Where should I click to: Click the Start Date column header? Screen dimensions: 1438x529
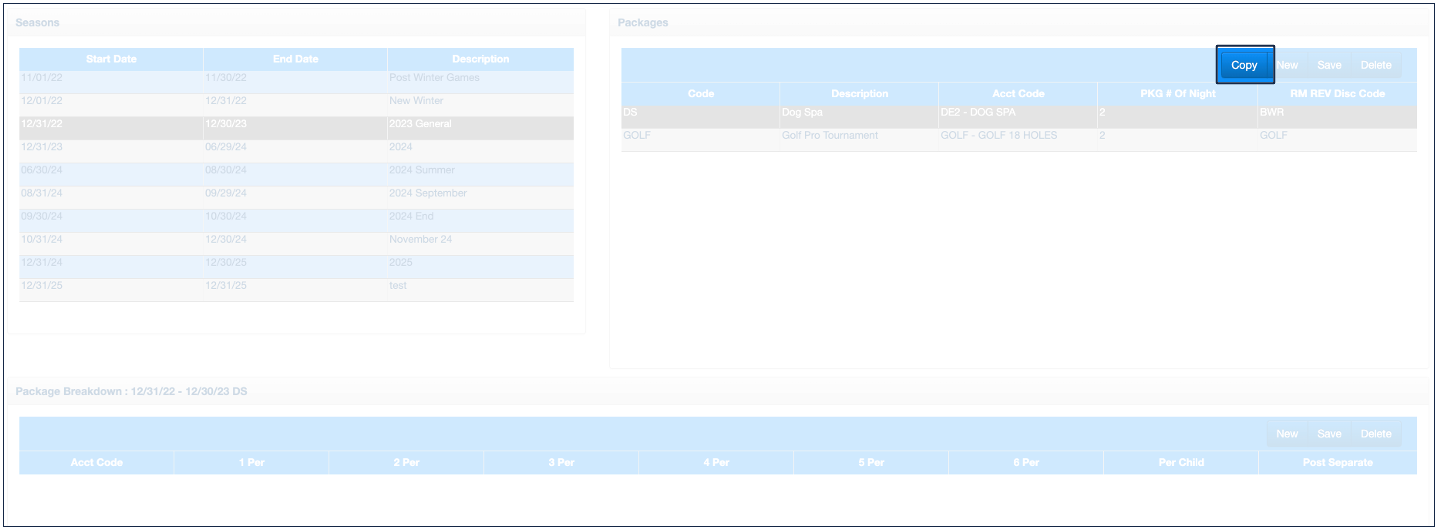111,59
